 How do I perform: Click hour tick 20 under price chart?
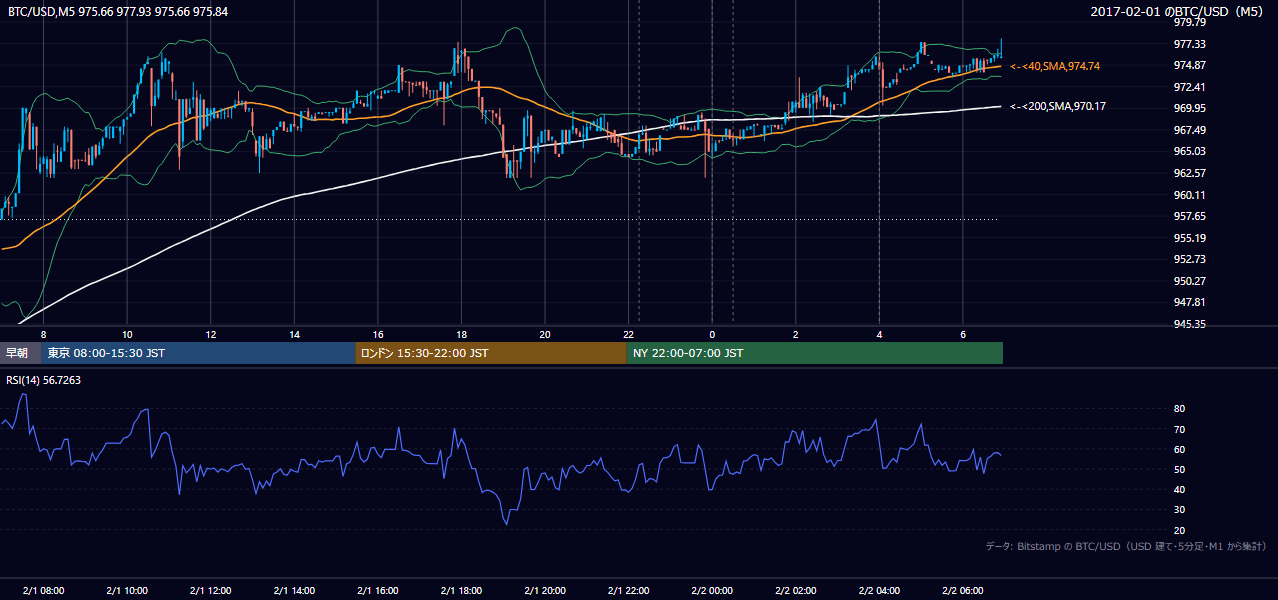(x=544, y=334)
